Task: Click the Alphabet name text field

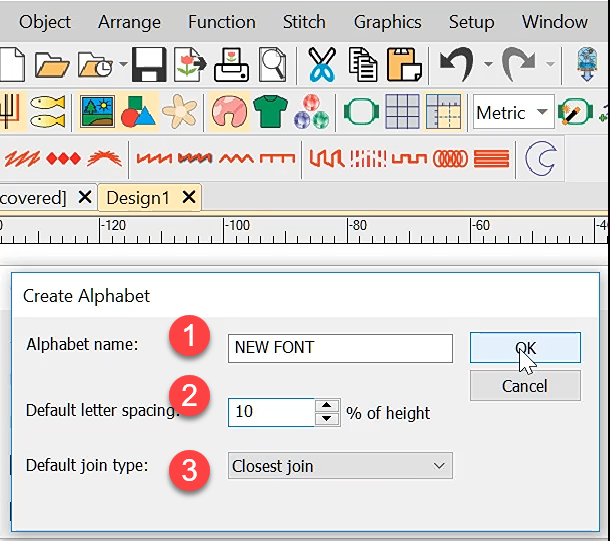Action: coord(340,347)
